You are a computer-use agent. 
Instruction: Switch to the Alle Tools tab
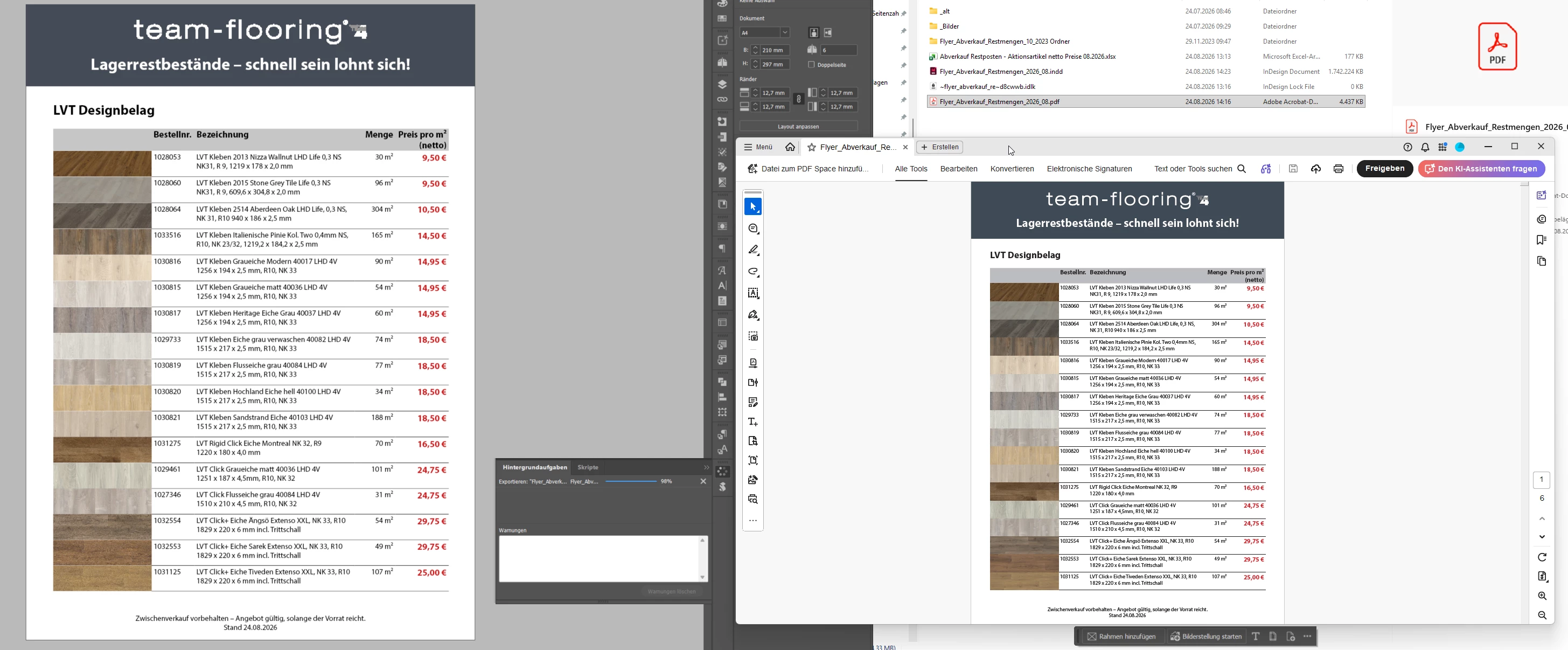click(x=911, y=169)
